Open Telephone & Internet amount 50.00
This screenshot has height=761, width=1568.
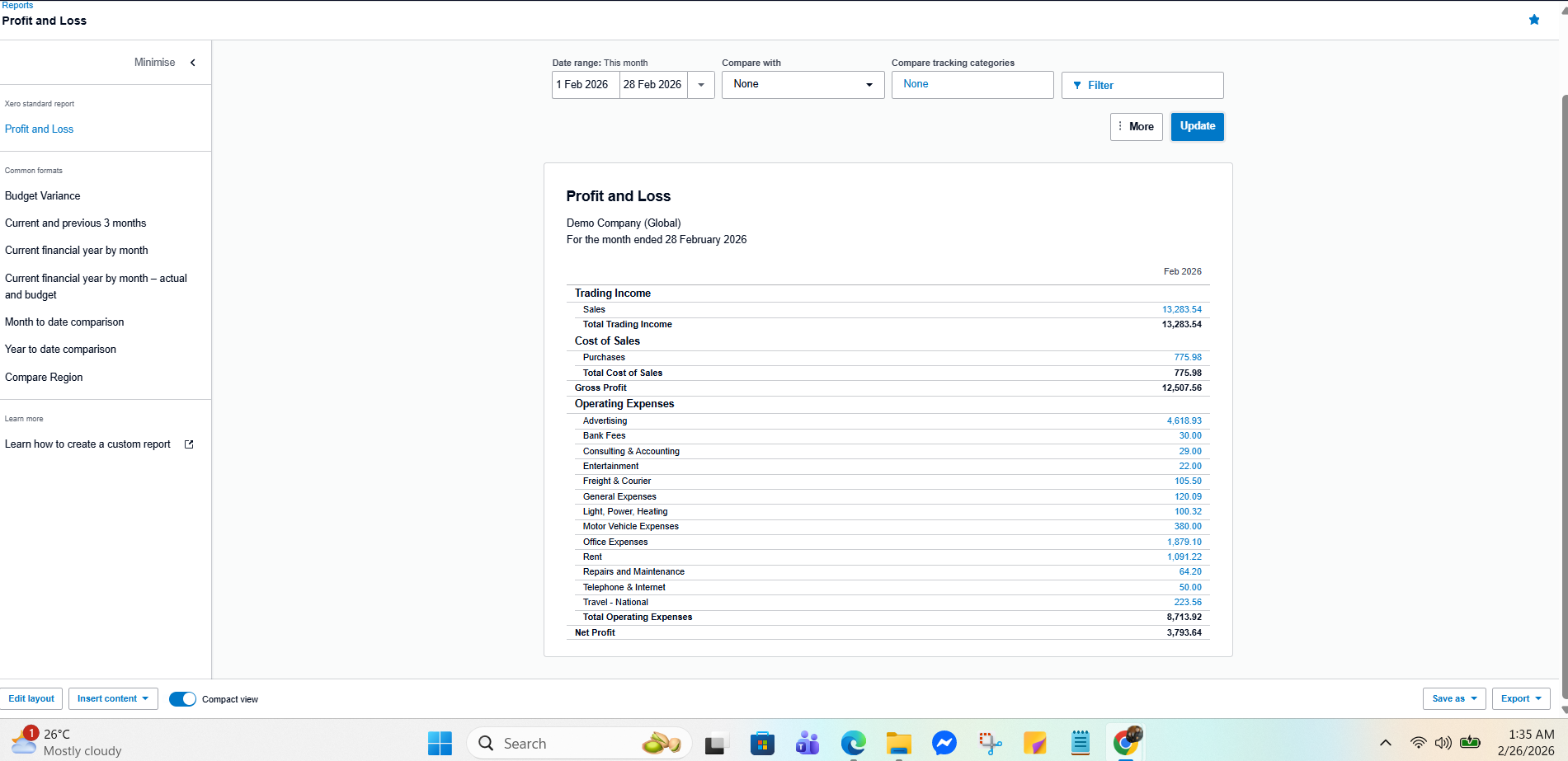point(1190,588)
